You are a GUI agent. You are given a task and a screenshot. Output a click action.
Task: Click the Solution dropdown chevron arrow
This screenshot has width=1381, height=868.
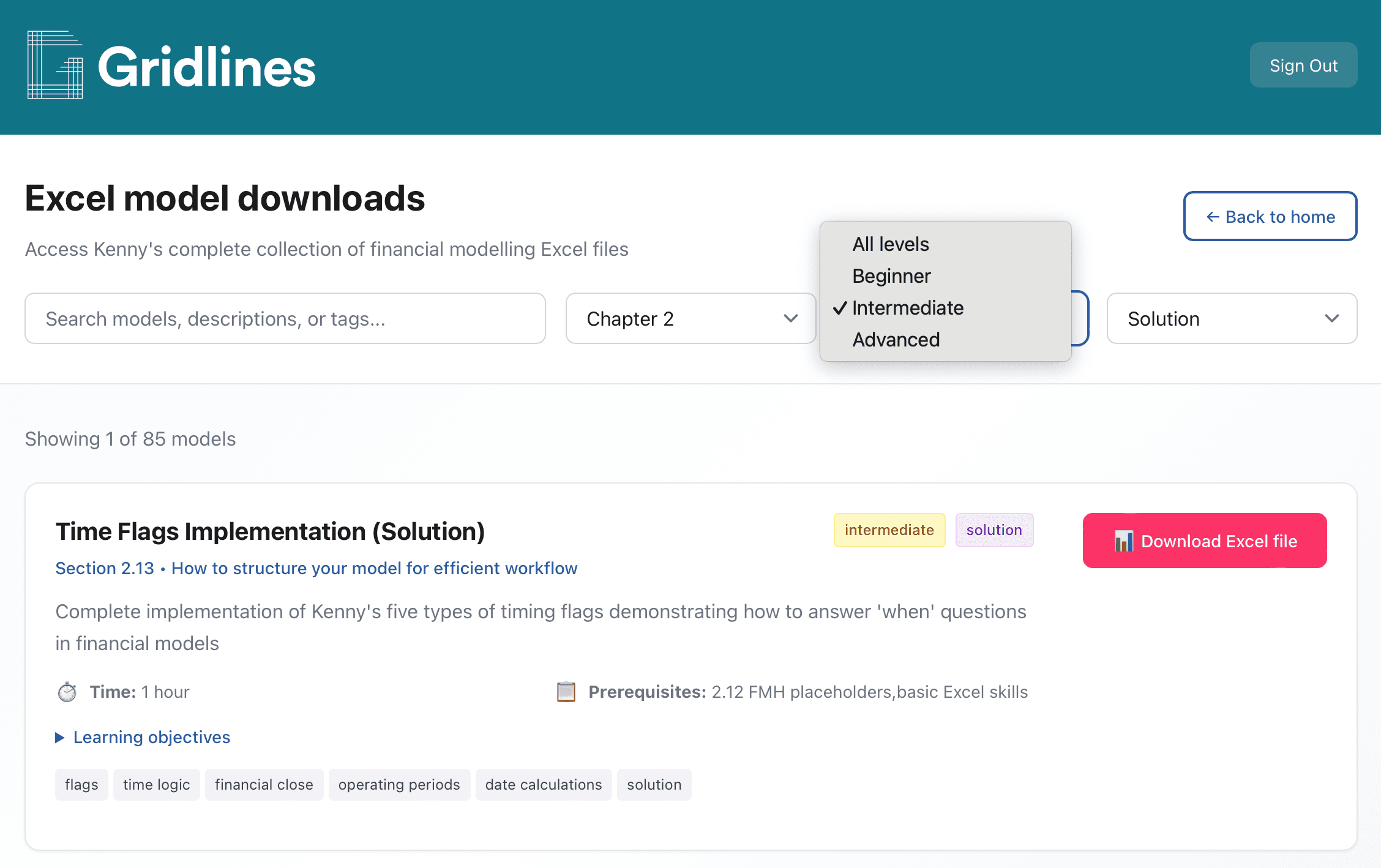(x=1331, y=318)
